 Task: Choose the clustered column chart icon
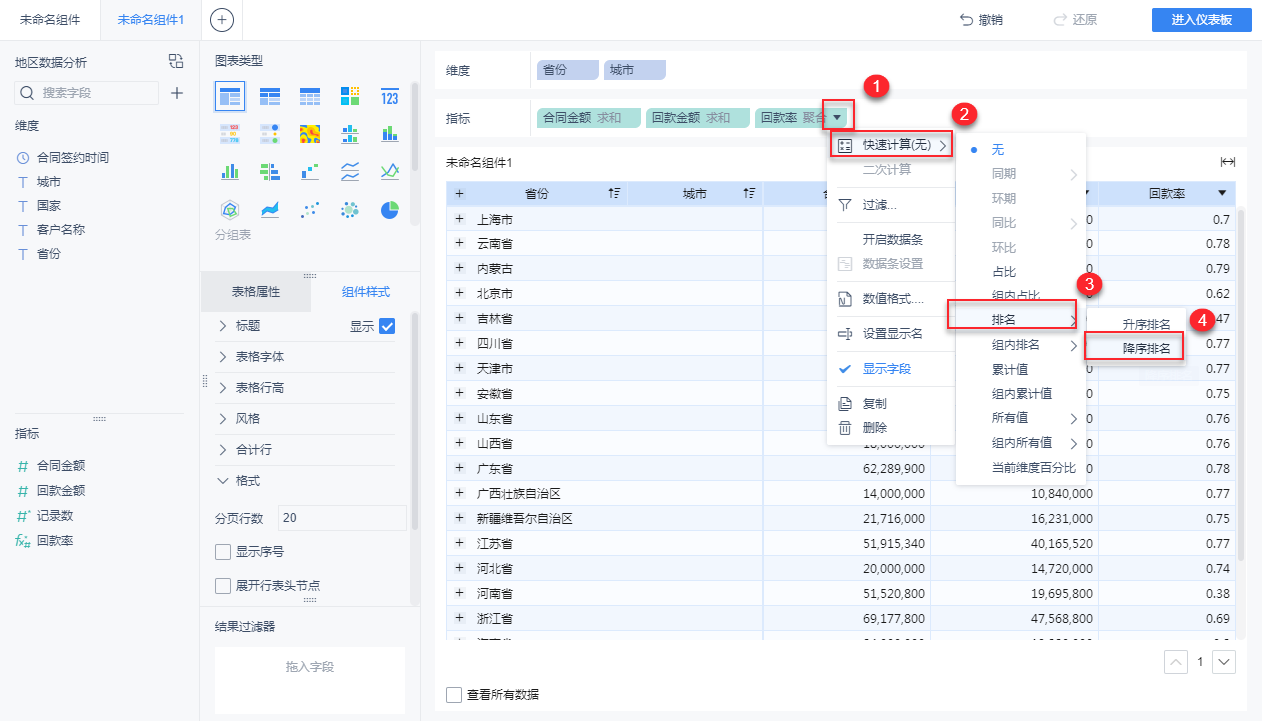pyautogui.click(x=229, y=171)
